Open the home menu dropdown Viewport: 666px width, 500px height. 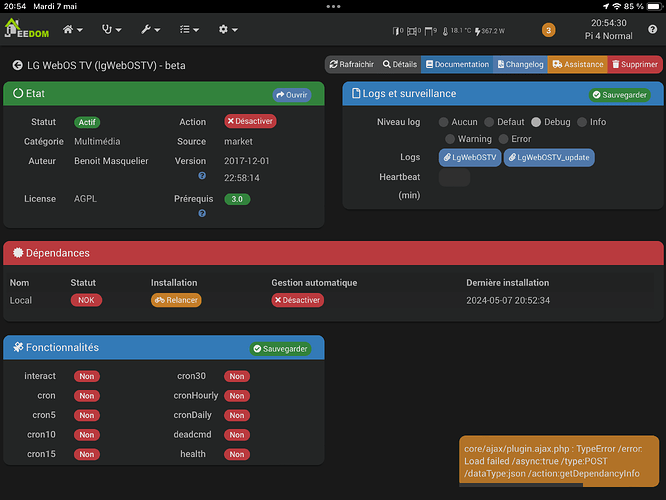click(73, 29)
